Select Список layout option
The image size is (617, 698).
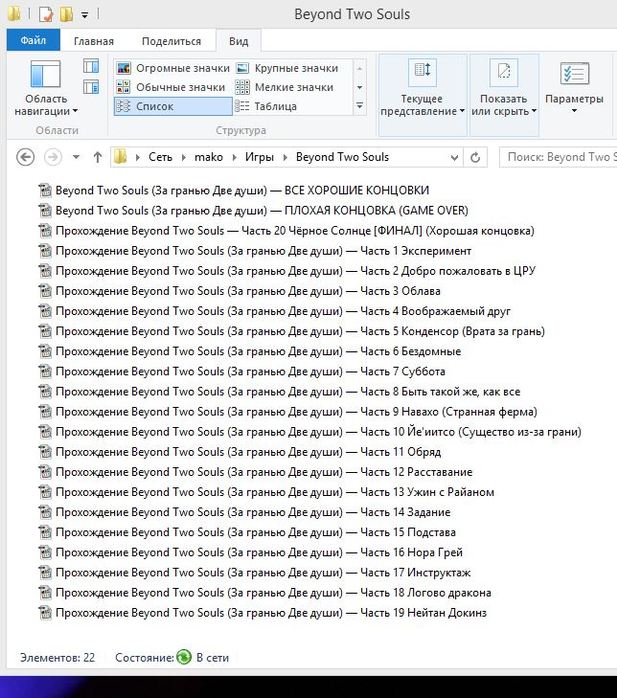(x=173, y=106)
